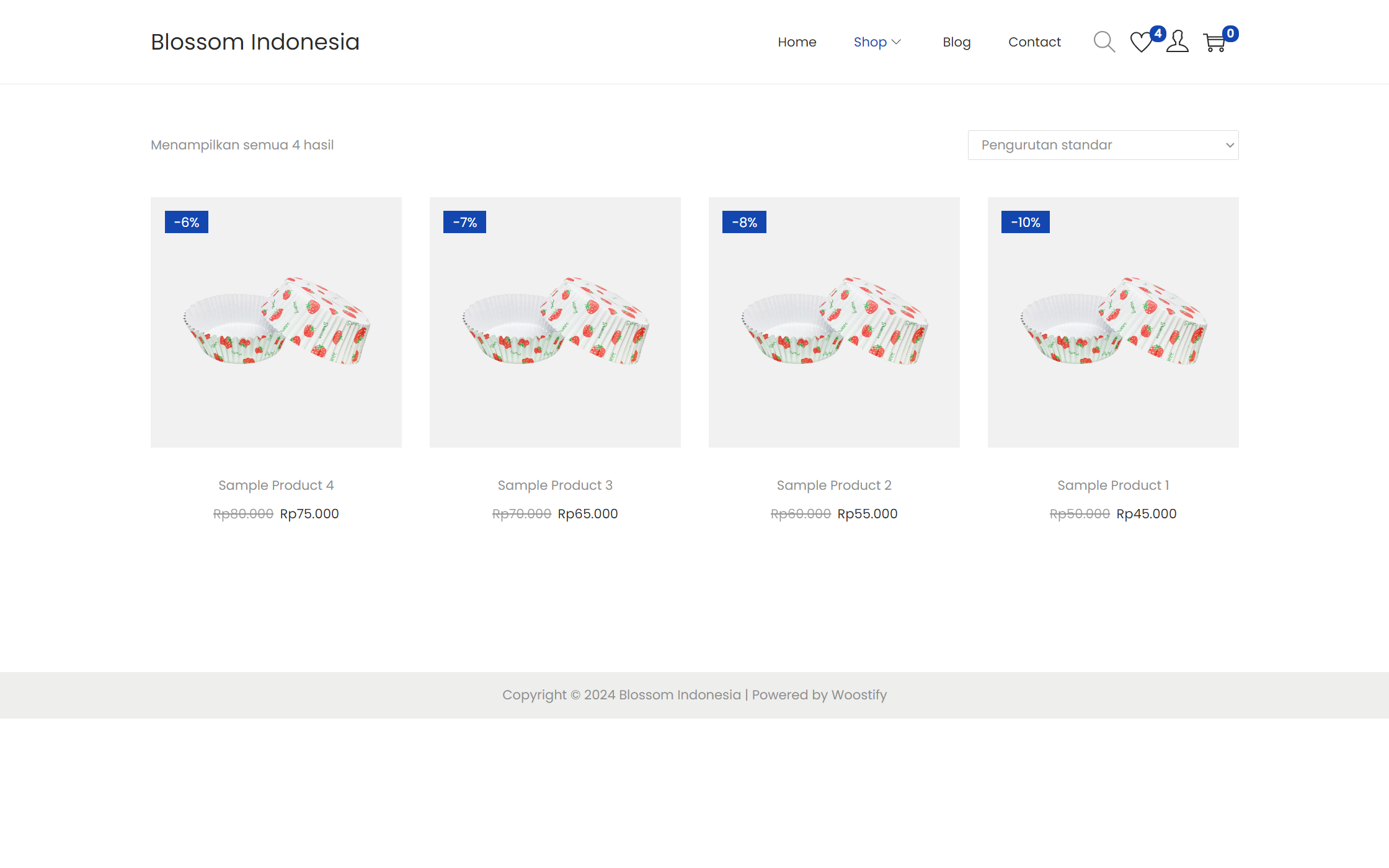Open the Sample Product 4 title link
Screen dimensions: 1389x868
(276, 485)
